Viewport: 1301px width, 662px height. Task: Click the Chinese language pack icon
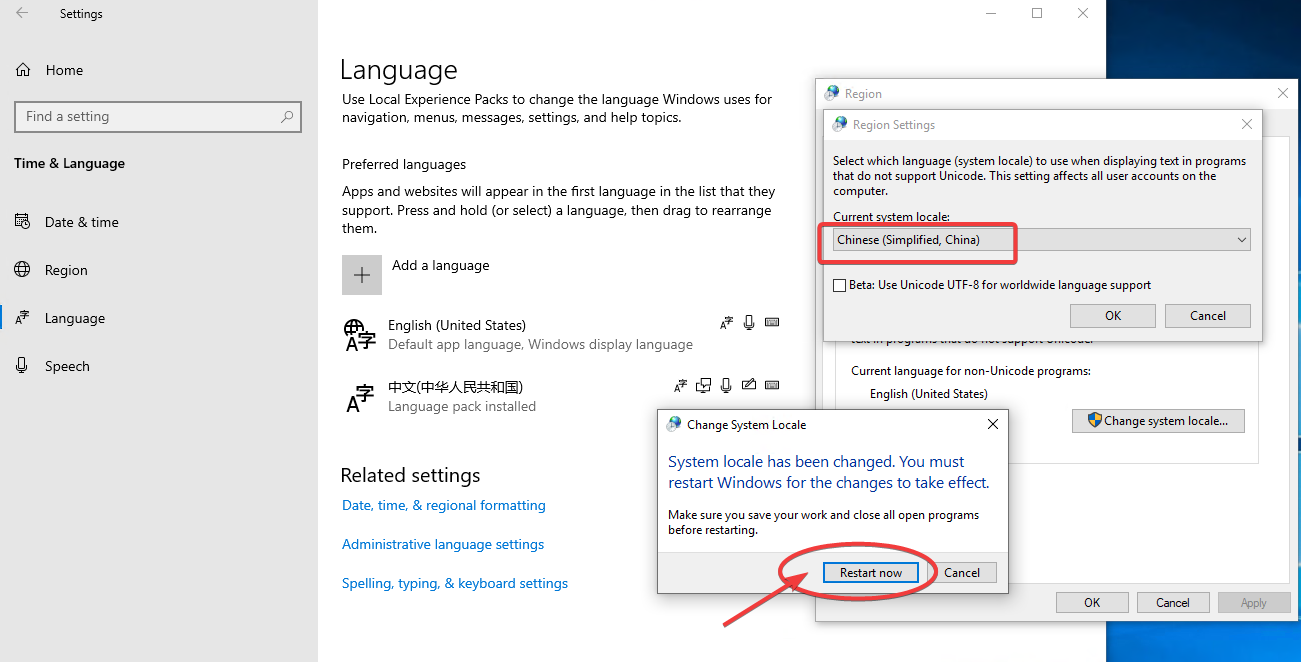[x=360, y=397]
